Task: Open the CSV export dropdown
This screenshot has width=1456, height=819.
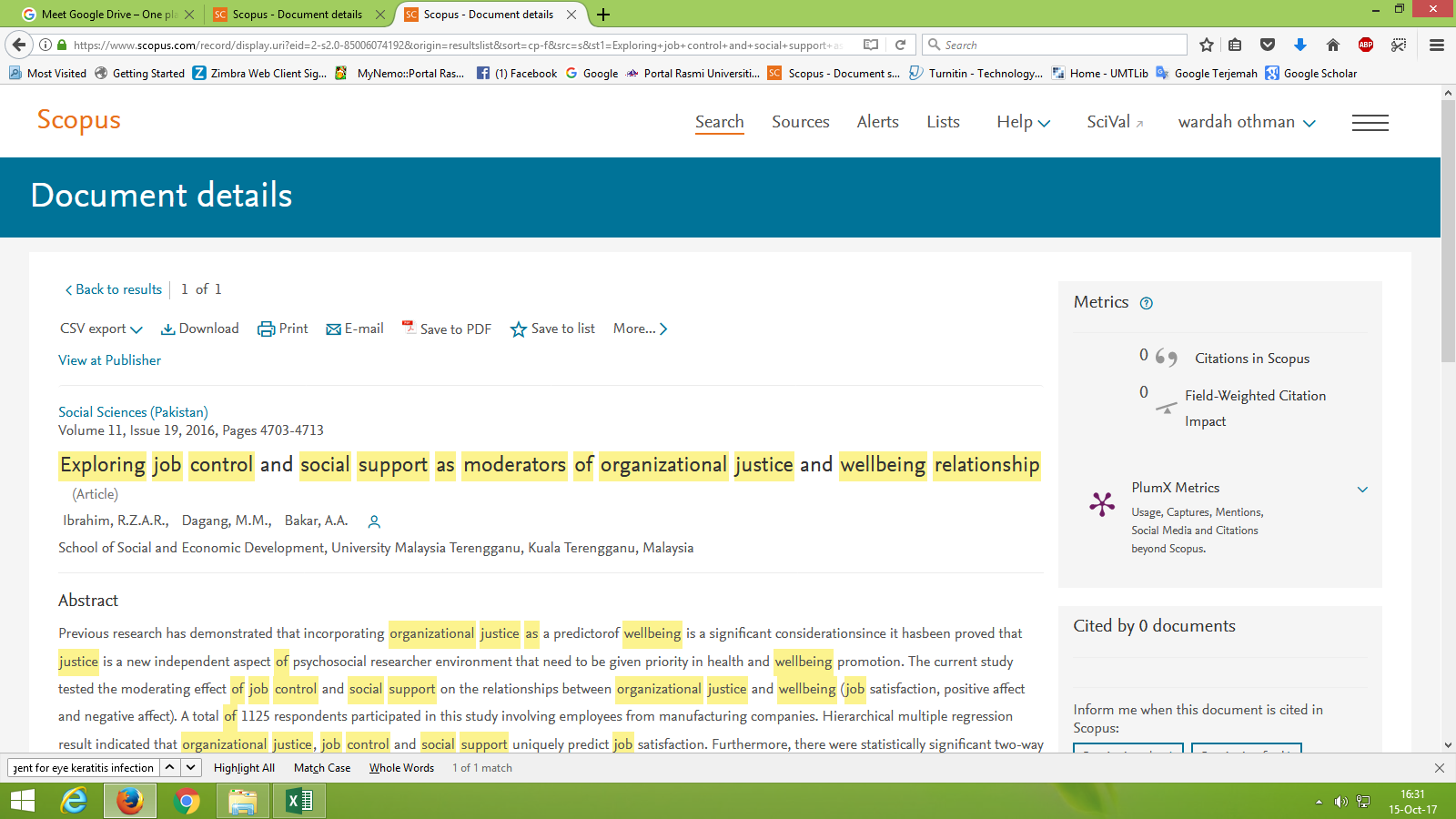Action: [101, 329]
